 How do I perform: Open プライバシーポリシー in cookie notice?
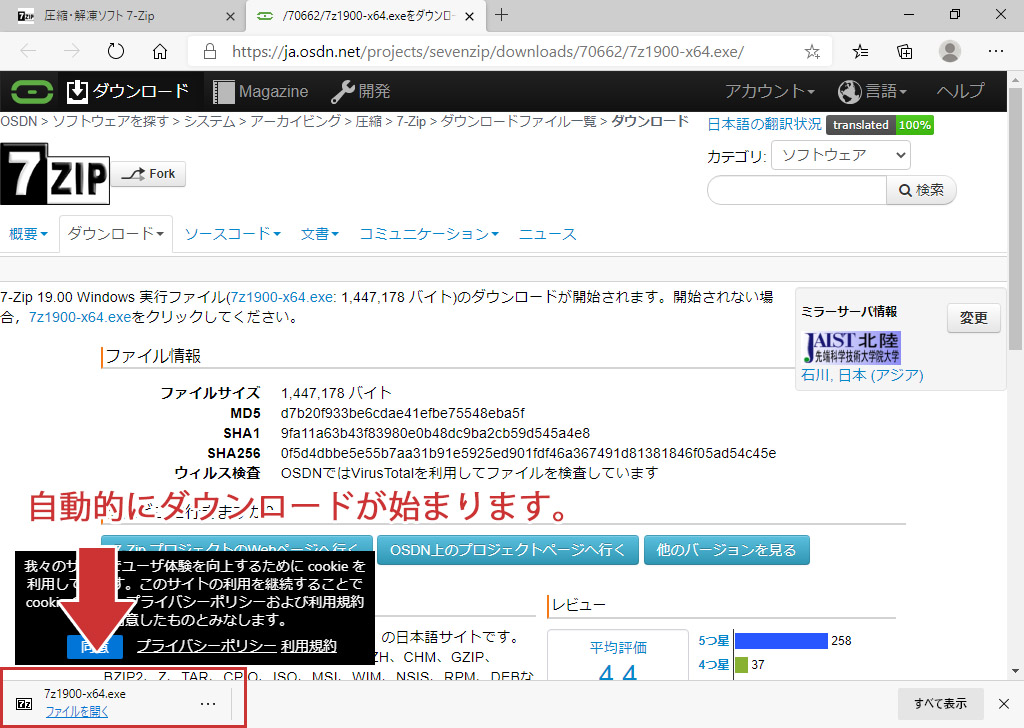click(x=206, y=646)
